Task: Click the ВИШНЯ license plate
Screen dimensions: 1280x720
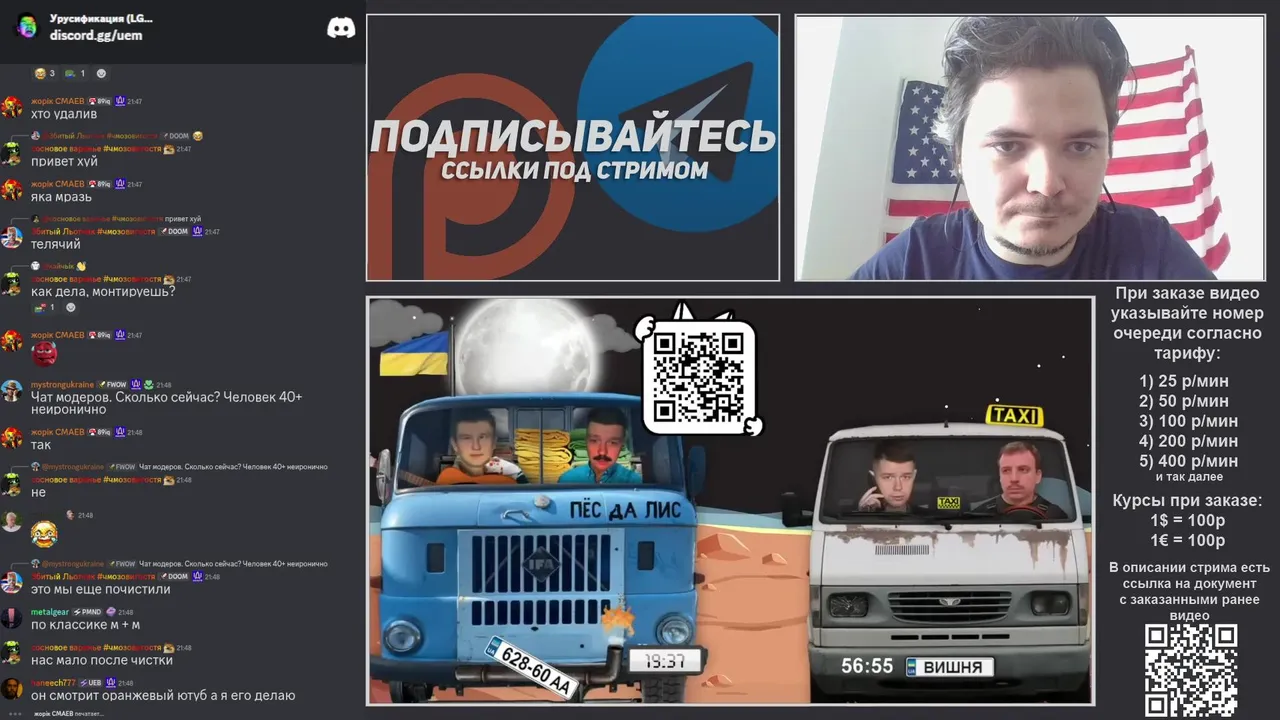Action: click(950, 667)
